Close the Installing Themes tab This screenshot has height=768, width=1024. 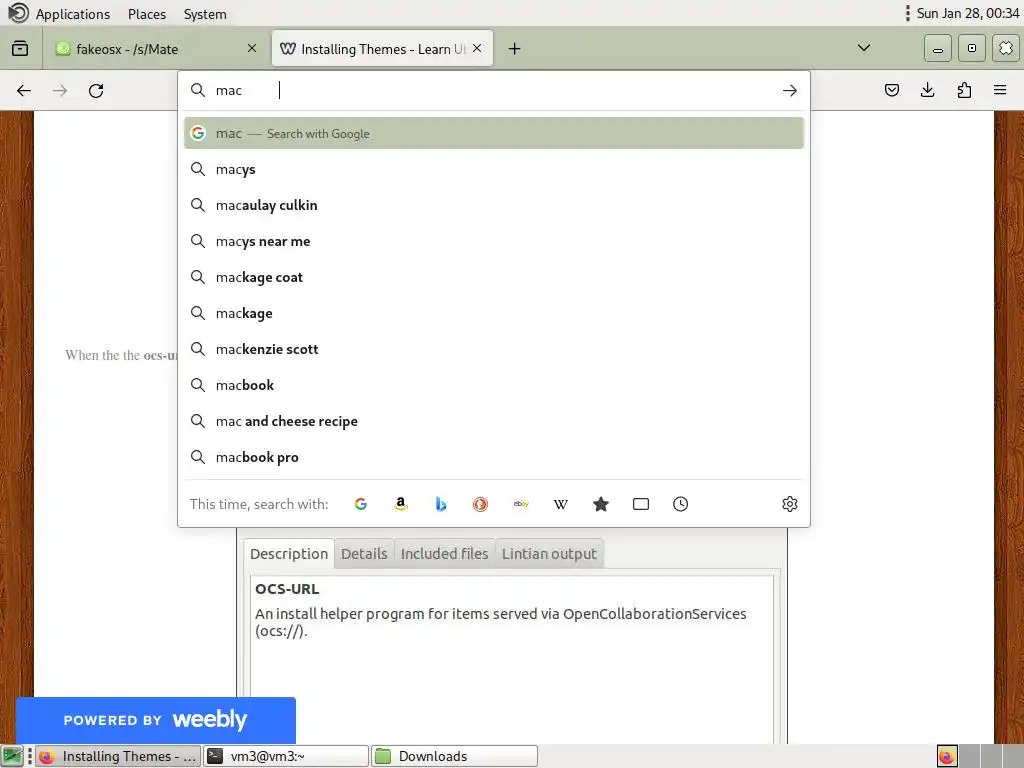477,48
